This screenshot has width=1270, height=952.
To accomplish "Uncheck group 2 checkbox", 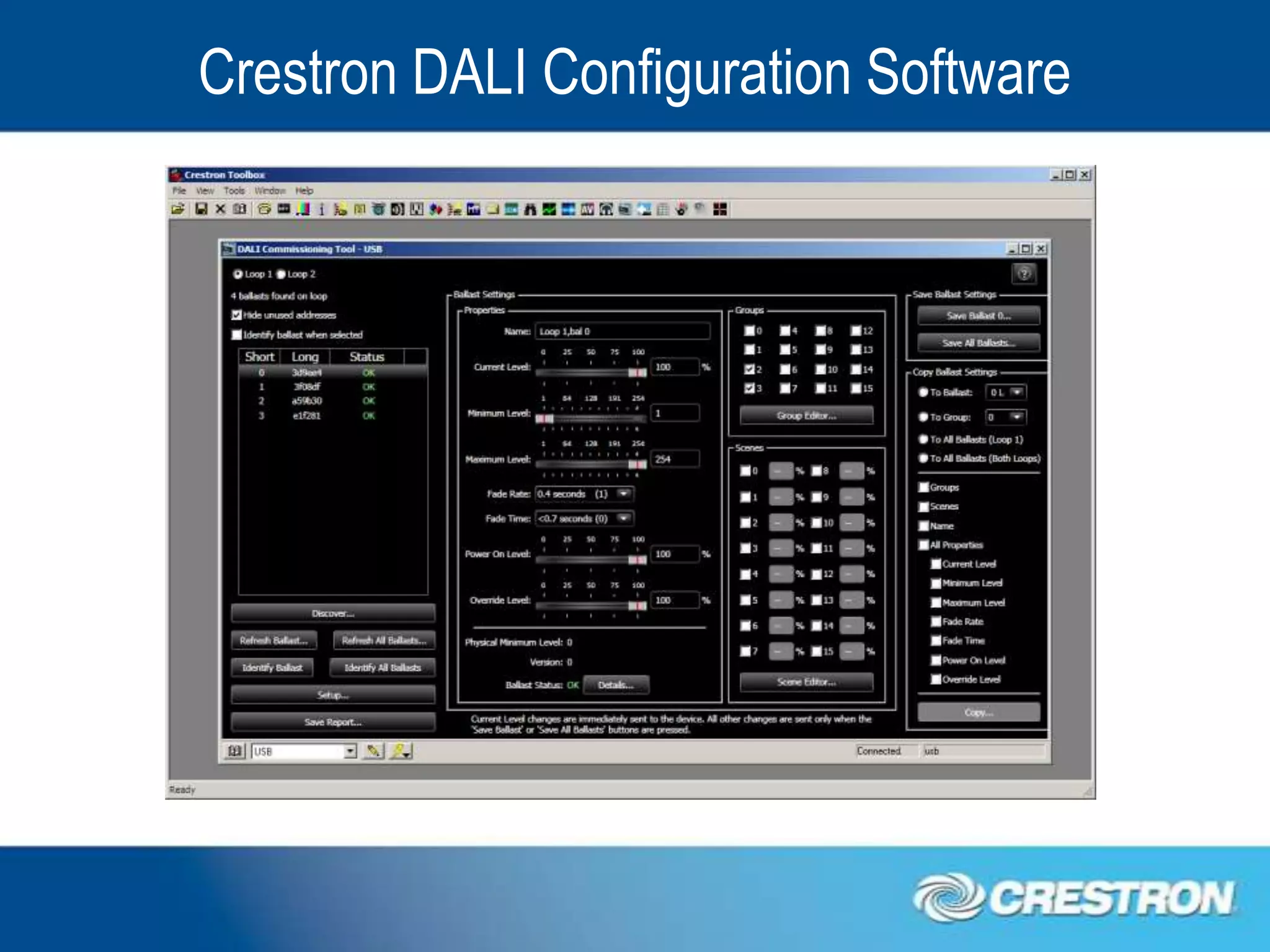I will click(749, 369).
